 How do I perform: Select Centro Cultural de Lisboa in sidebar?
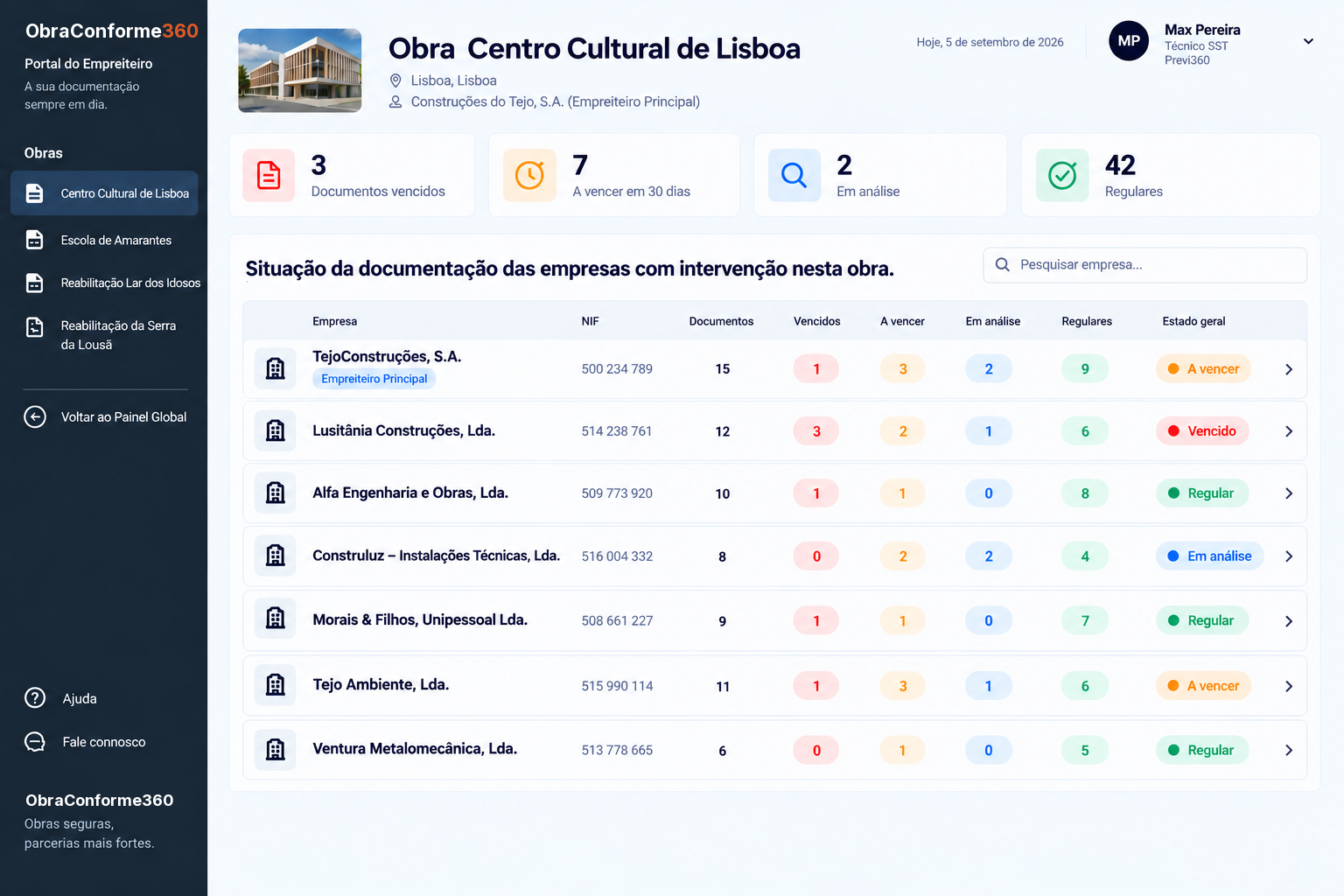pos(104,193)
